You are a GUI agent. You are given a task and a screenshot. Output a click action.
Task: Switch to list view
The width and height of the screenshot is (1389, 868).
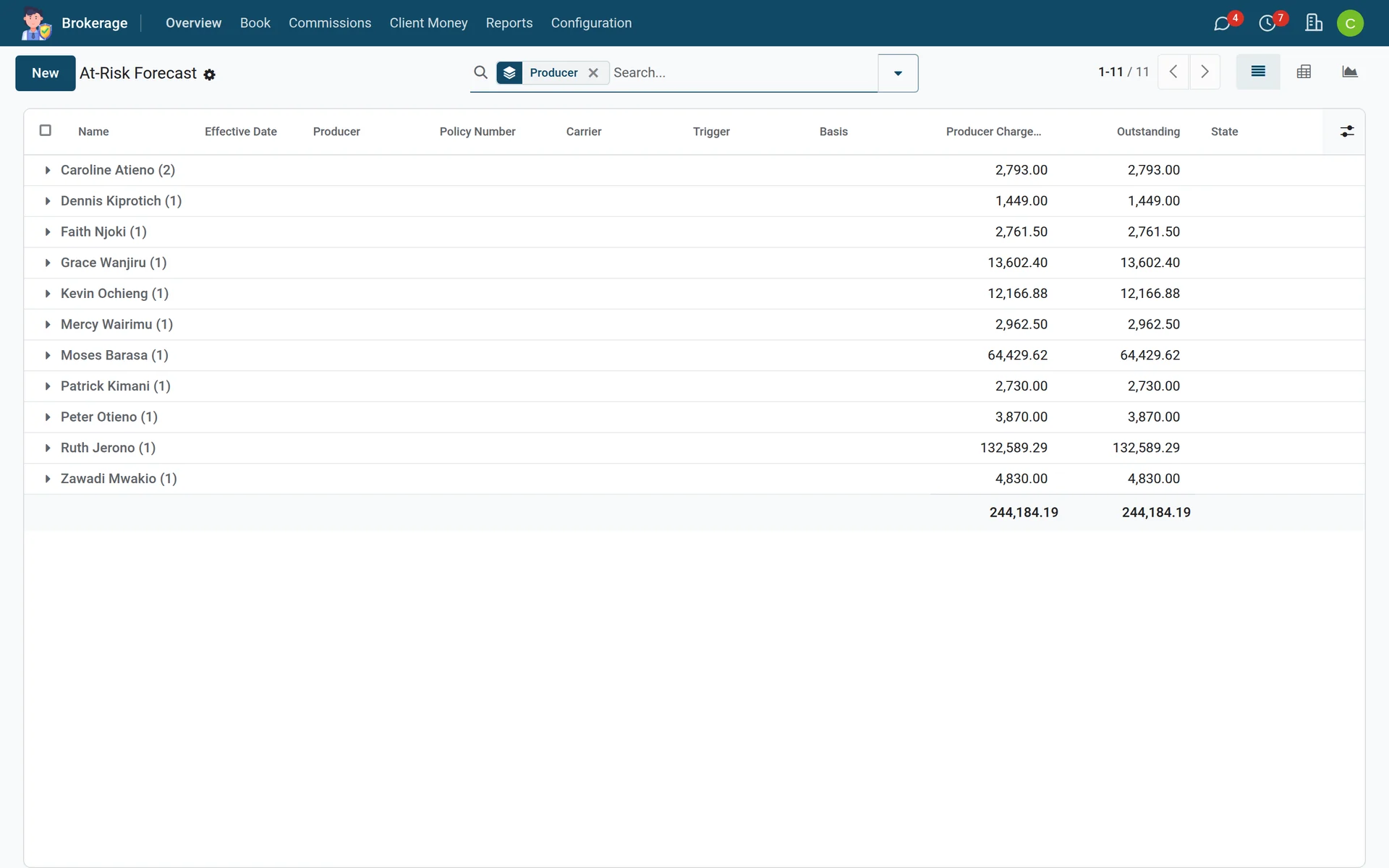[x=1258, y=72]
